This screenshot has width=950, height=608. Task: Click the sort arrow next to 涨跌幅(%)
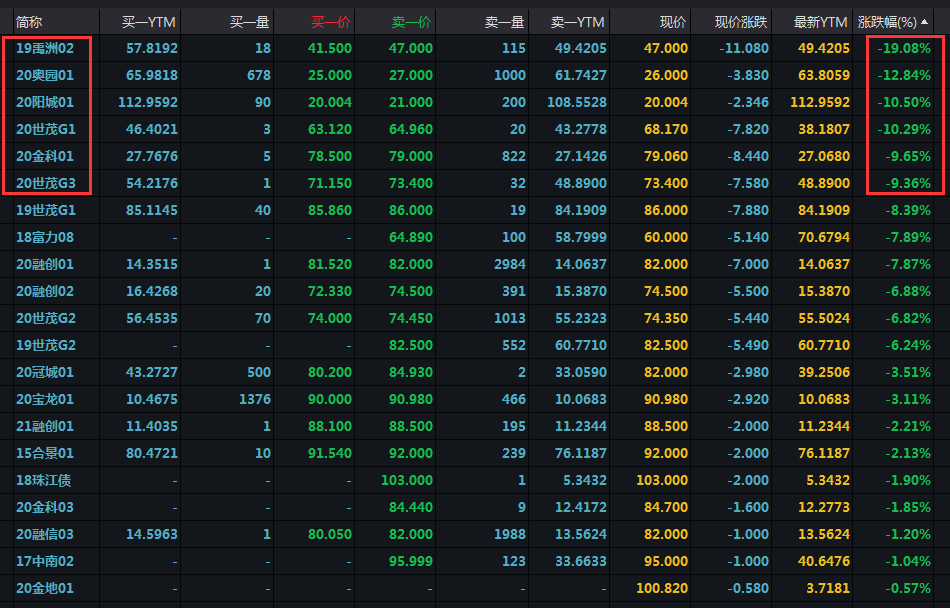pos(925,22)
